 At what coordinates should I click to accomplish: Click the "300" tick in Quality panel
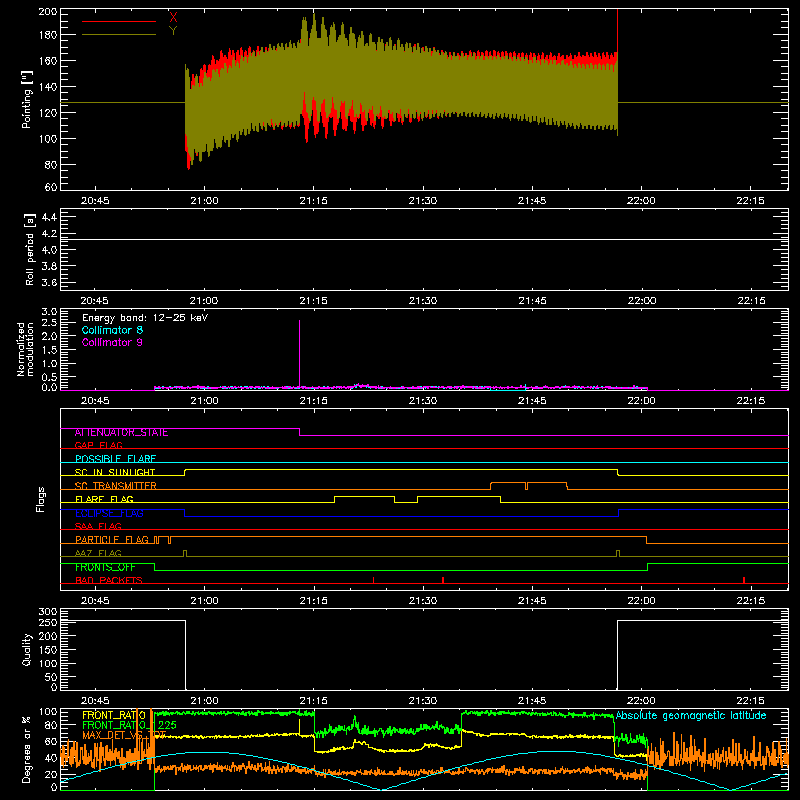tap(48, 612)
